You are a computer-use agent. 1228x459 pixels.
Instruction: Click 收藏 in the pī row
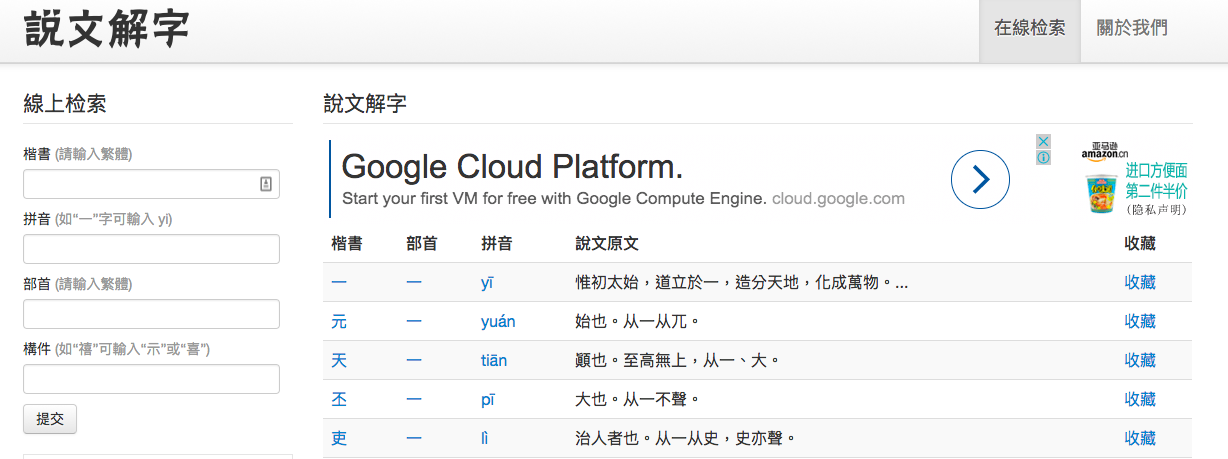click(1140, 399)
